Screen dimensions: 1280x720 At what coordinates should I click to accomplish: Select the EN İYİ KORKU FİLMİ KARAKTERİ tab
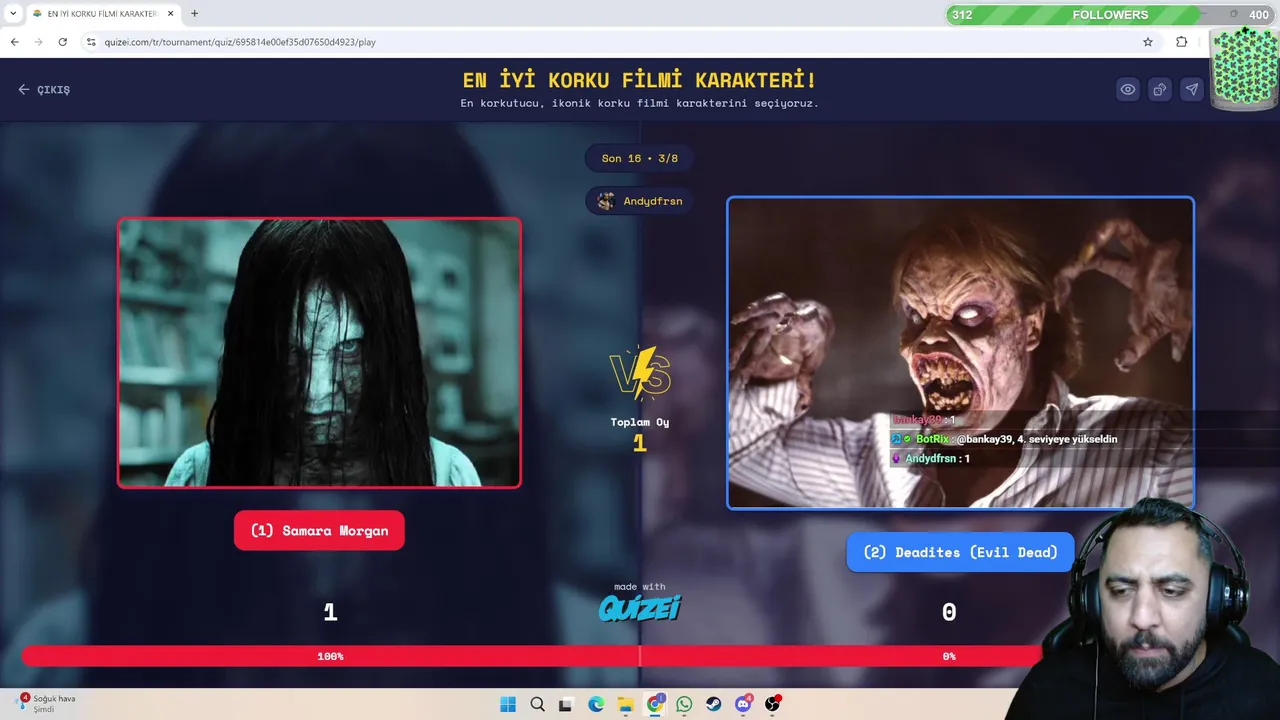101,14
